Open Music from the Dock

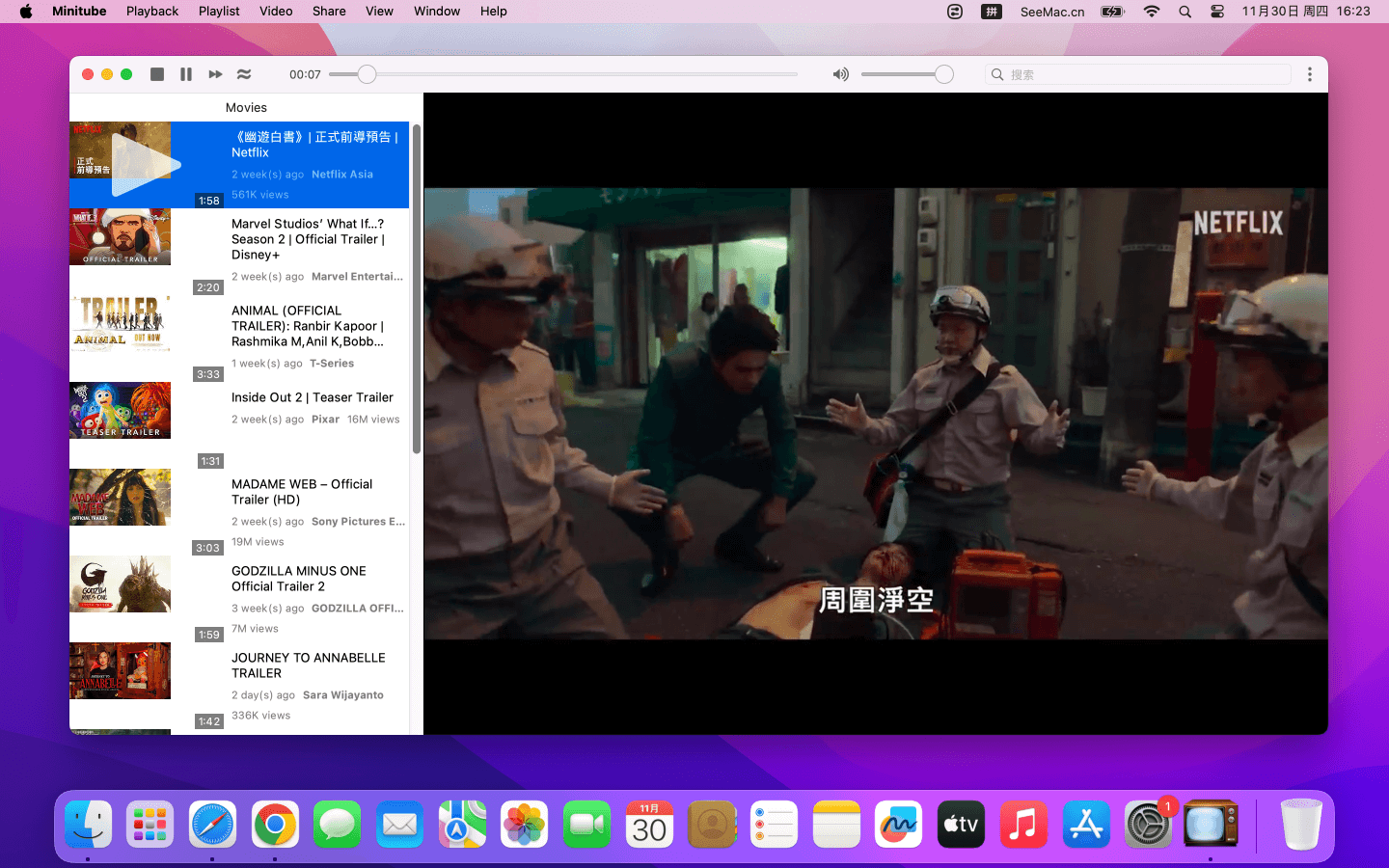[1023, 825]
